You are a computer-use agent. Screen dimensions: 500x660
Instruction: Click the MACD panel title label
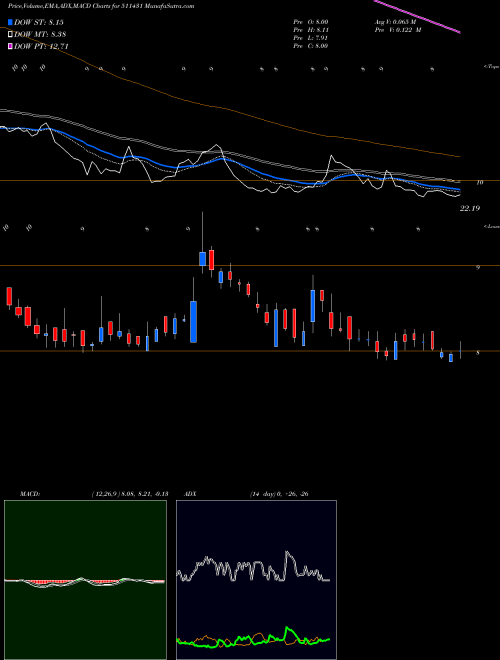pos(29,494)
